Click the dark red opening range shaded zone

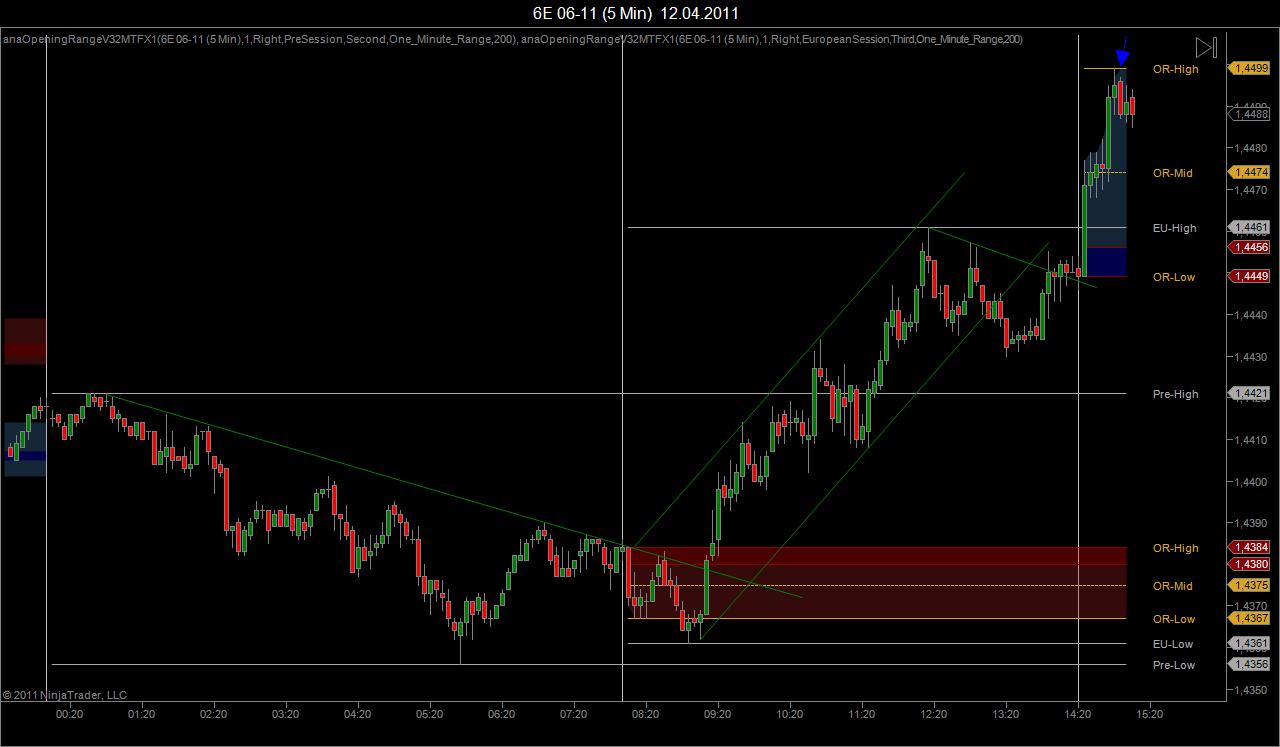tap(876, 582)
